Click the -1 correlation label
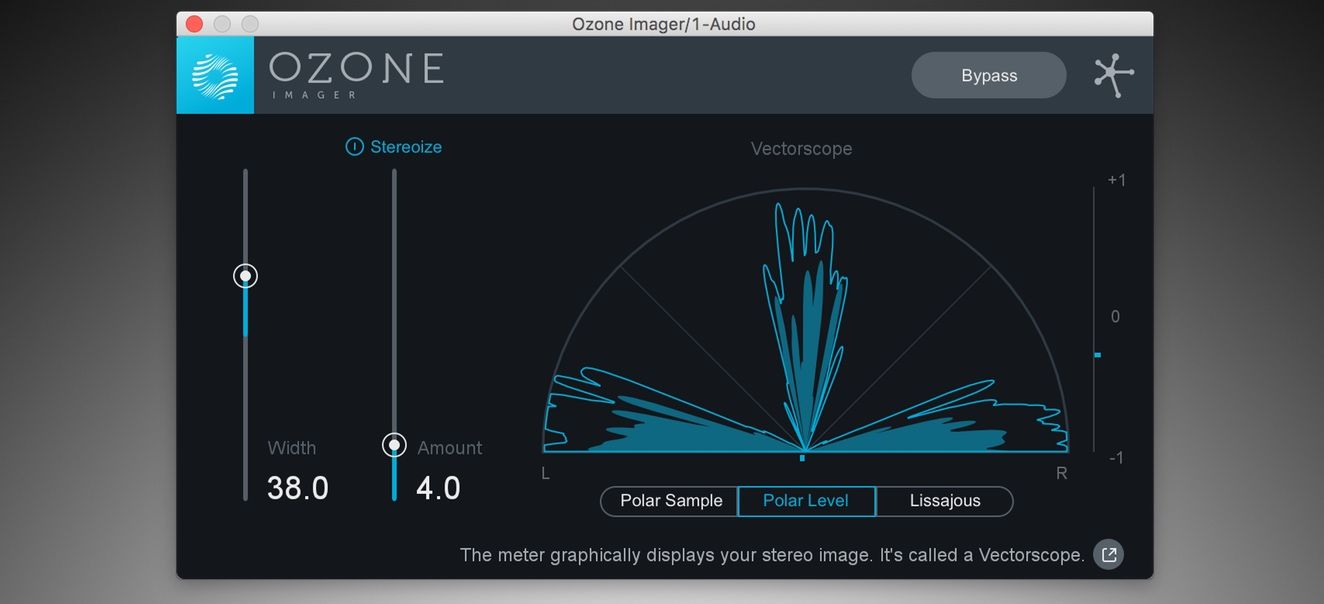 [1117, 458]
